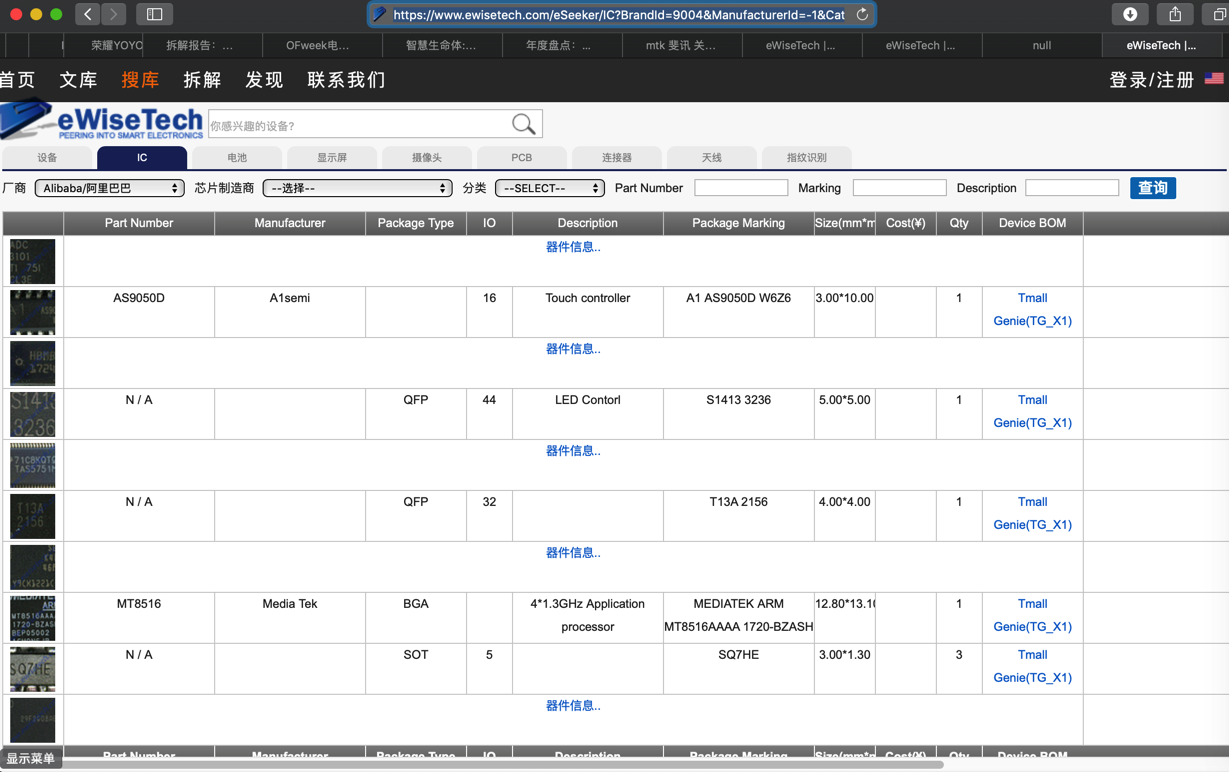Select the IC tab
This screenshot has width=1229, height=772.
coord(142,158)
